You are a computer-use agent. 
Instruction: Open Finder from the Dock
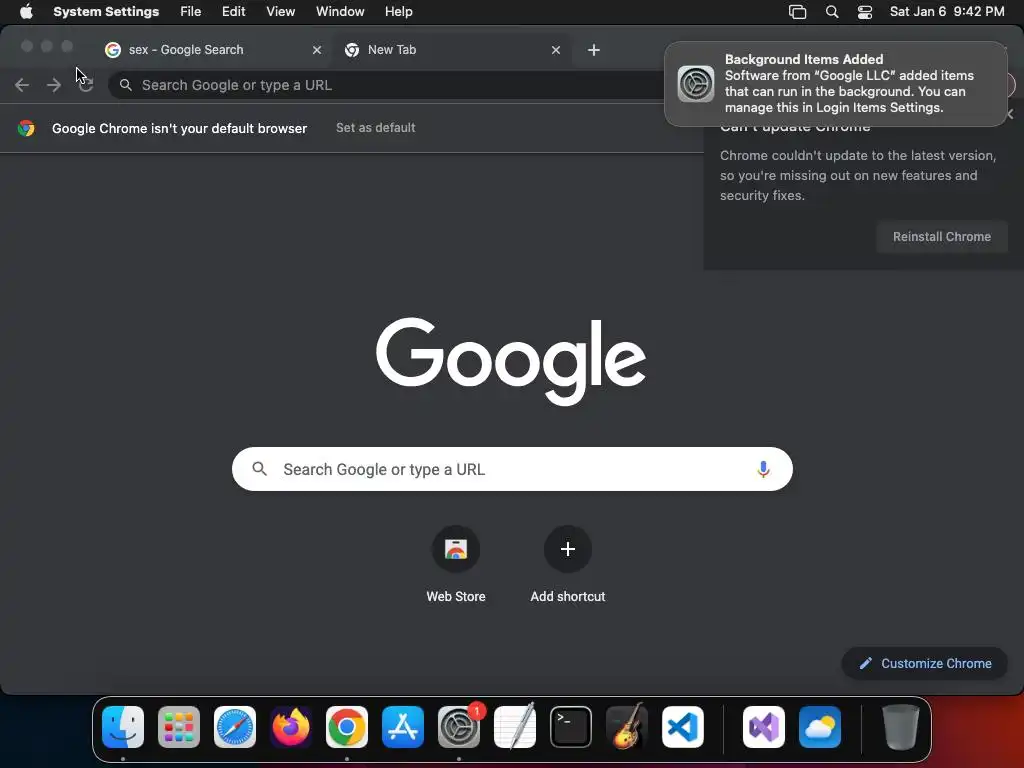(123, 727)
